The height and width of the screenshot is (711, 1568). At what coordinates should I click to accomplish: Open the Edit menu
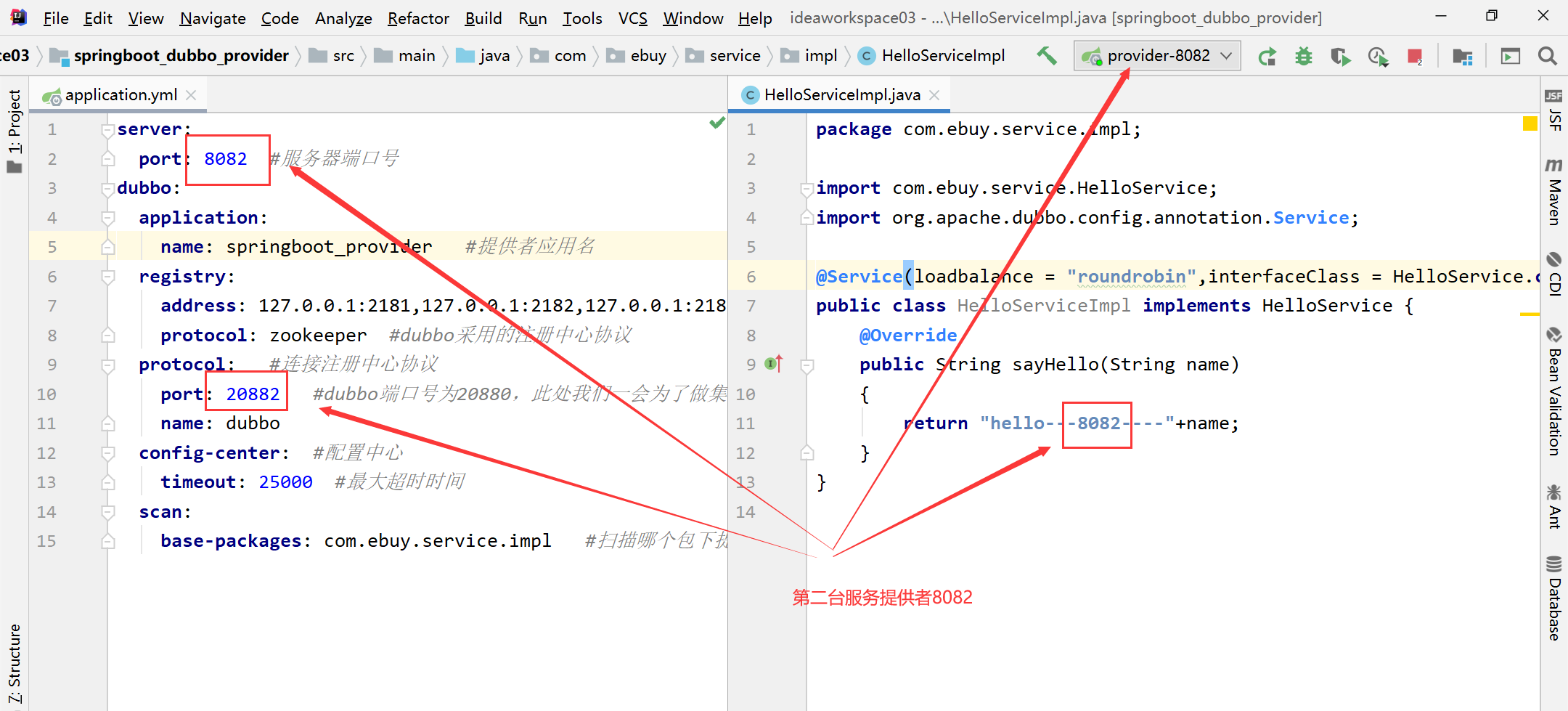(x=98, y=18)
